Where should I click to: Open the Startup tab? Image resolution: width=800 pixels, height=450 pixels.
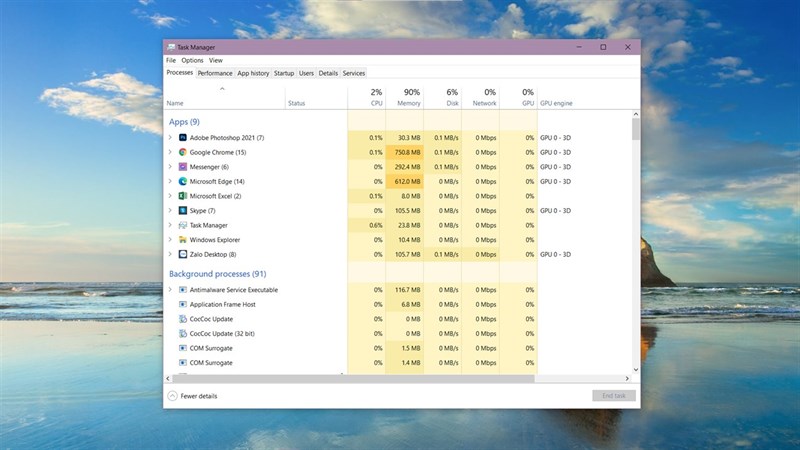(x=284, y=73)
